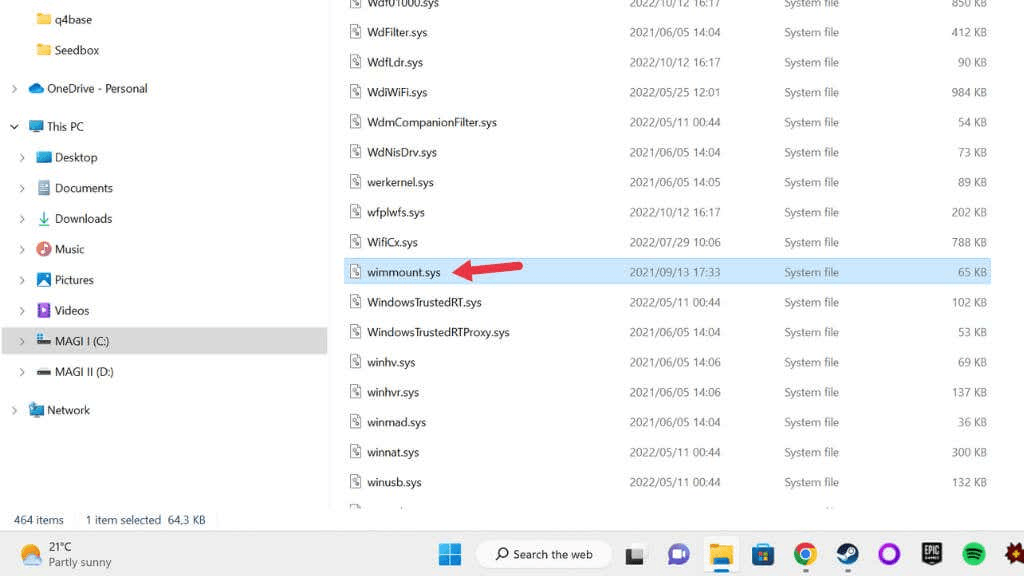Click the Documents icon in sidebar
The height and width of the screenshot is (576, 1024).
point(44,188)
